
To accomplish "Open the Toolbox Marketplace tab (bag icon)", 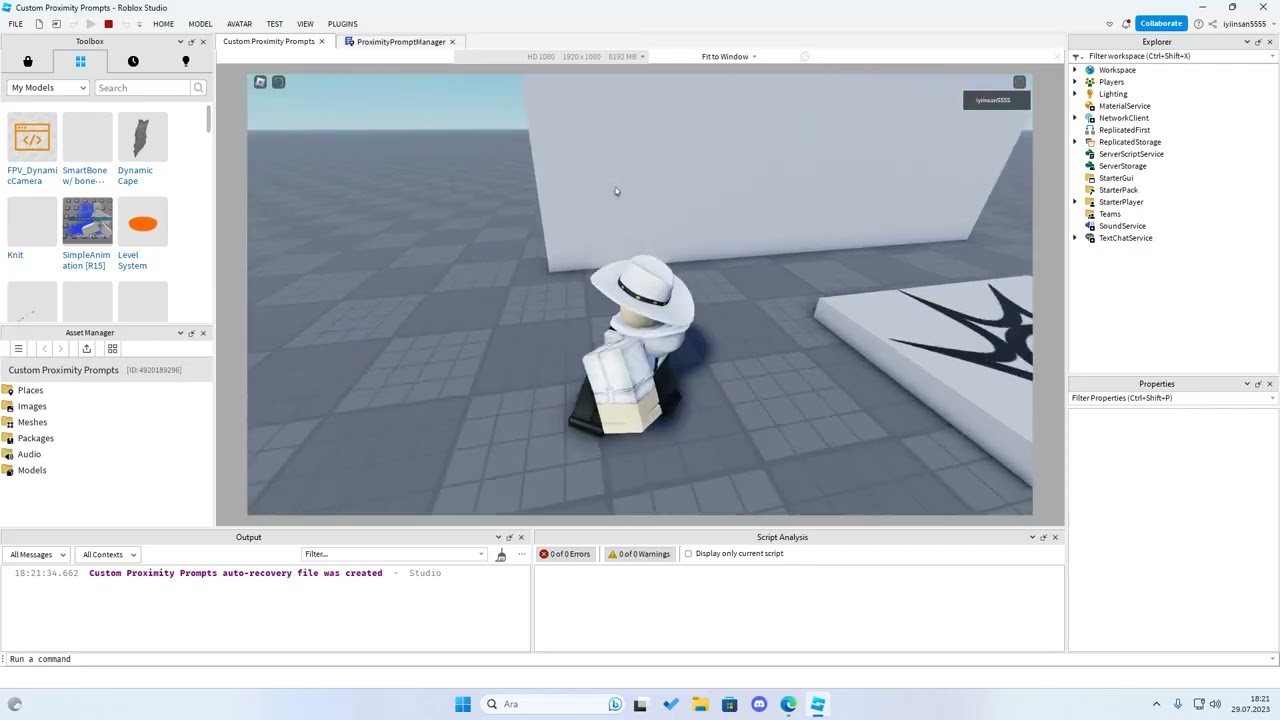I will [28, 62].
